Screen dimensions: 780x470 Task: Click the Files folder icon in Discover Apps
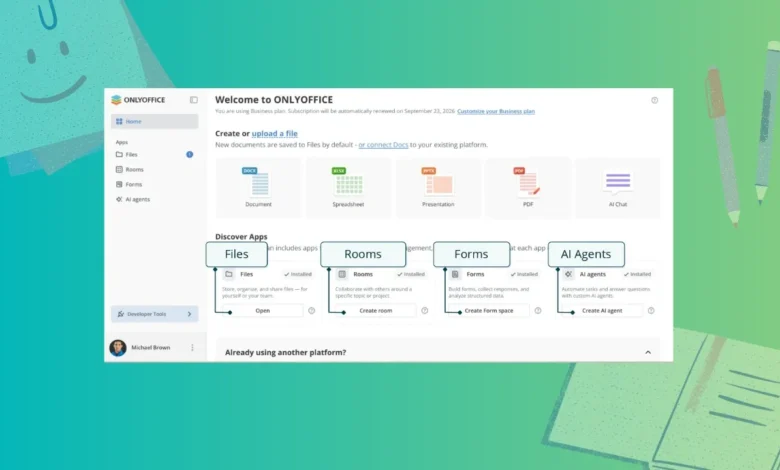tap(229, 274)
